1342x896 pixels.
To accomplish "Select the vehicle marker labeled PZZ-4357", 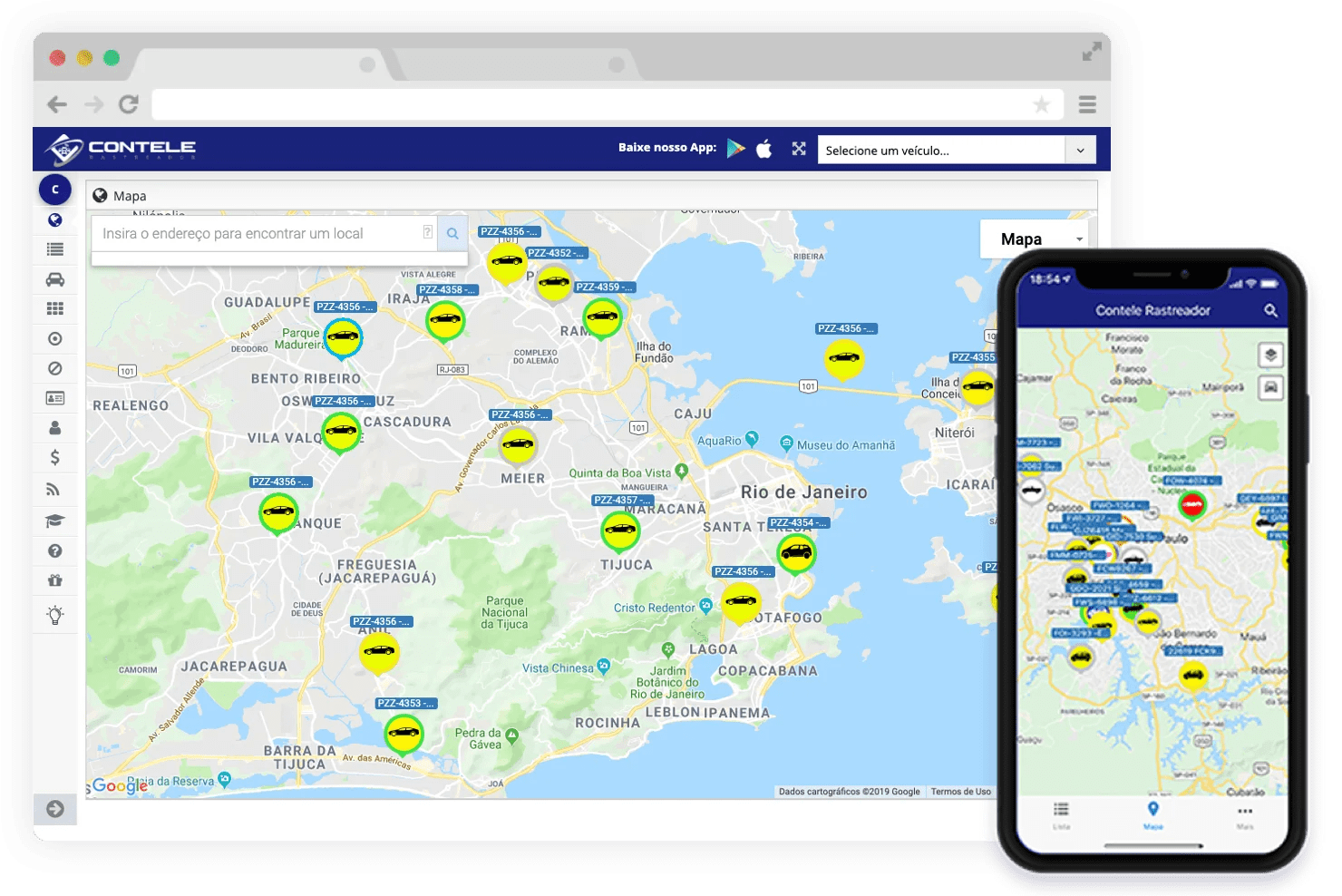I will click(x=620, y=531).
